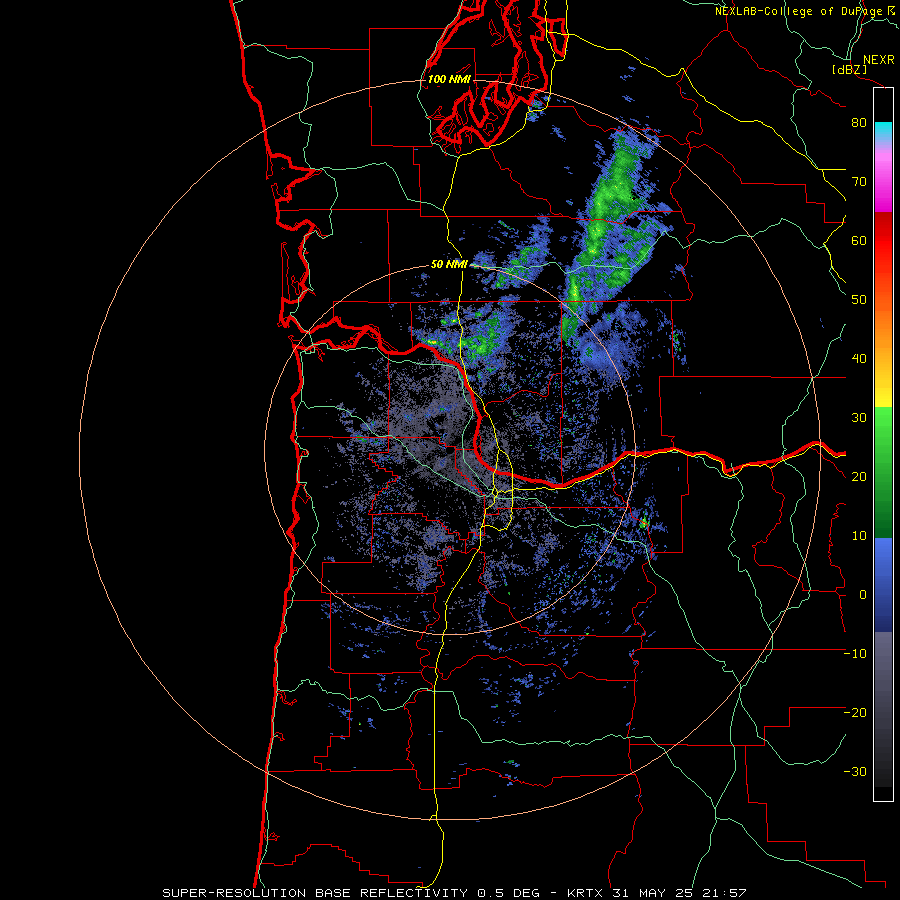The height and width of the screenshot is (900, 900).
Task: Click the 40 value on the dBZ scale
Action: pyautogui.click(x=859, y=359)
